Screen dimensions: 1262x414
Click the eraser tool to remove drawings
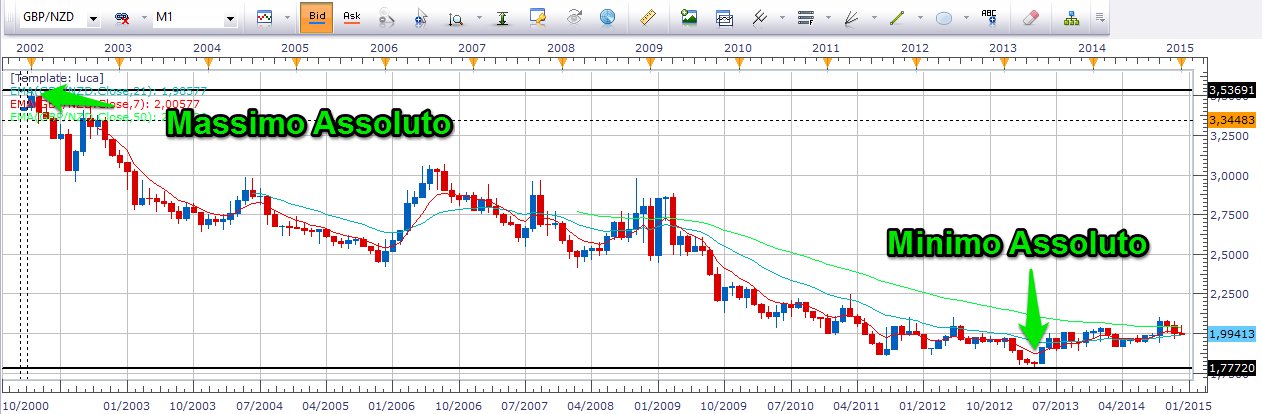pyautogui.click(x=1031, y=17)
